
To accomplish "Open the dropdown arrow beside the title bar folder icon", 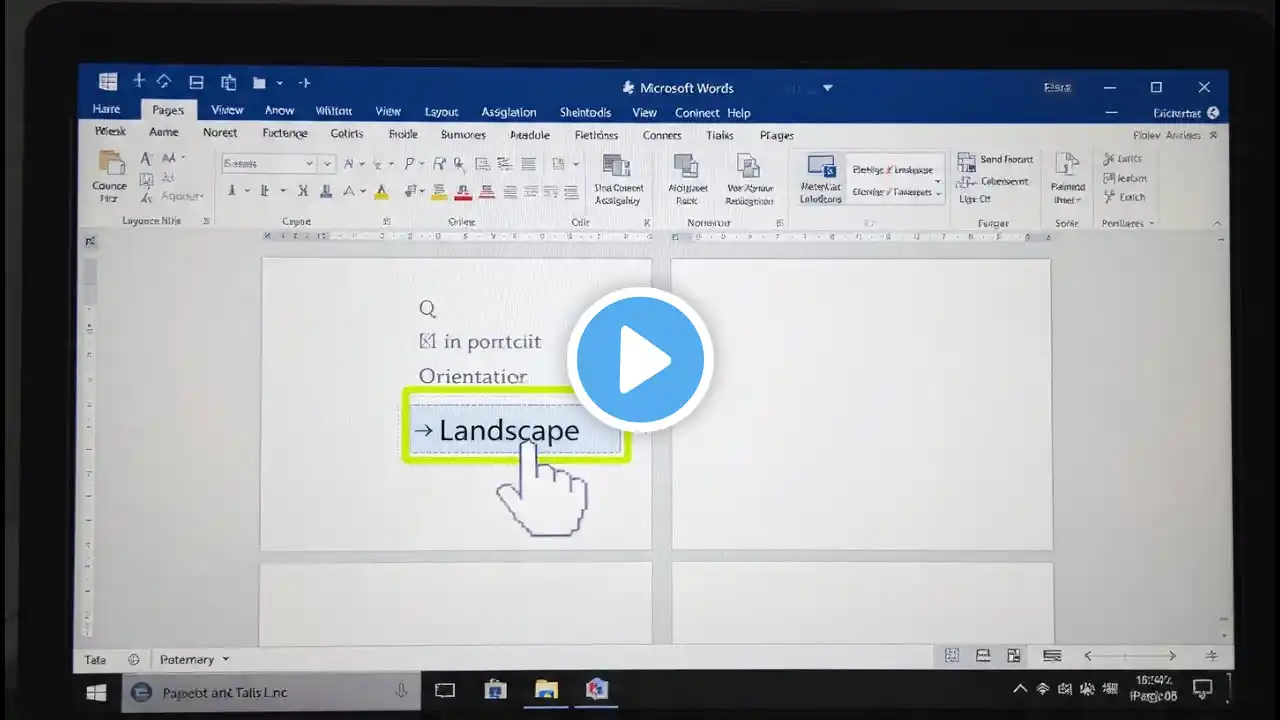I will [280, 83].
